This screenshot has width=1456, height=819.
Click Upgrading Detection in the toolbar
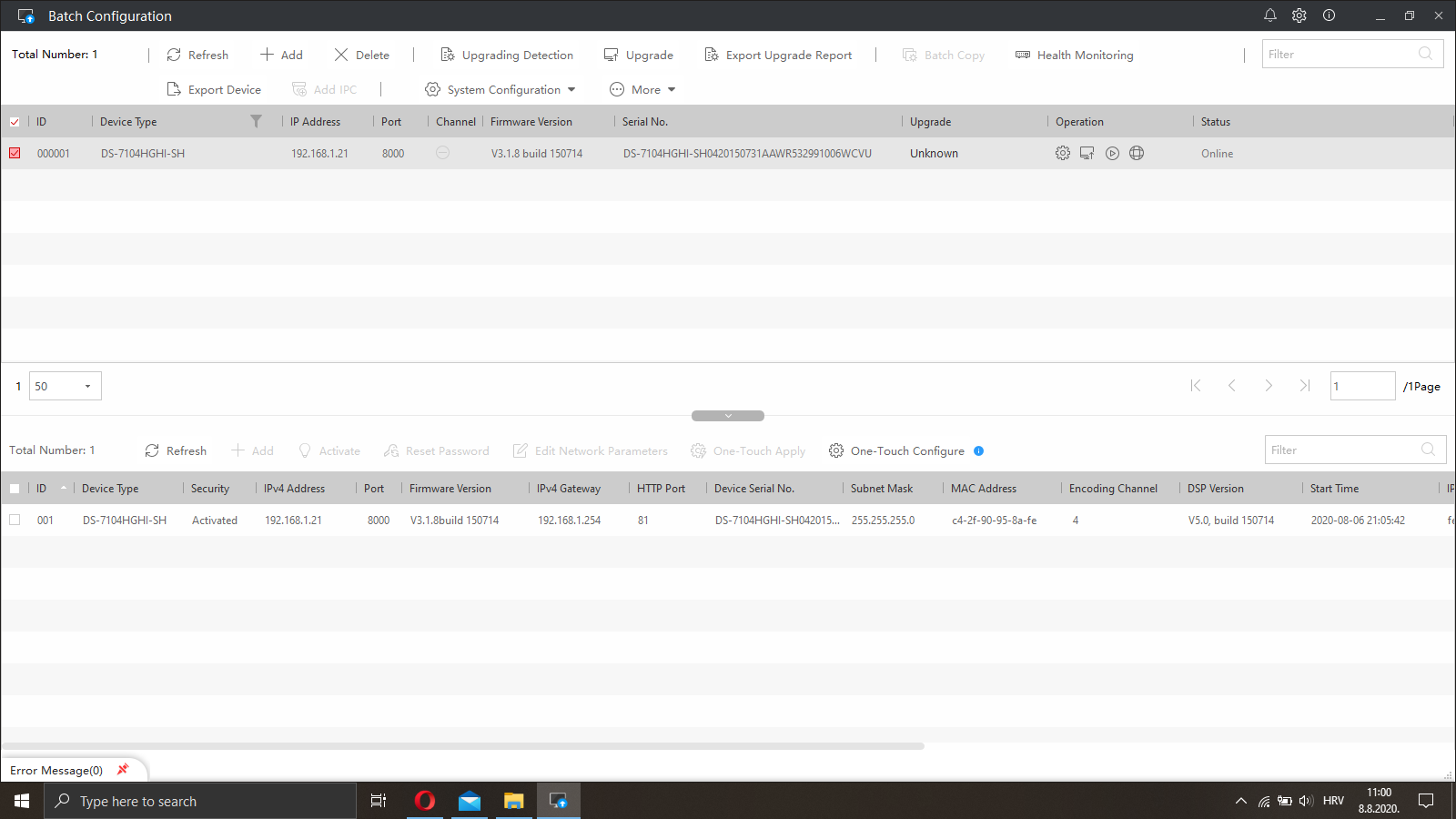507,55
